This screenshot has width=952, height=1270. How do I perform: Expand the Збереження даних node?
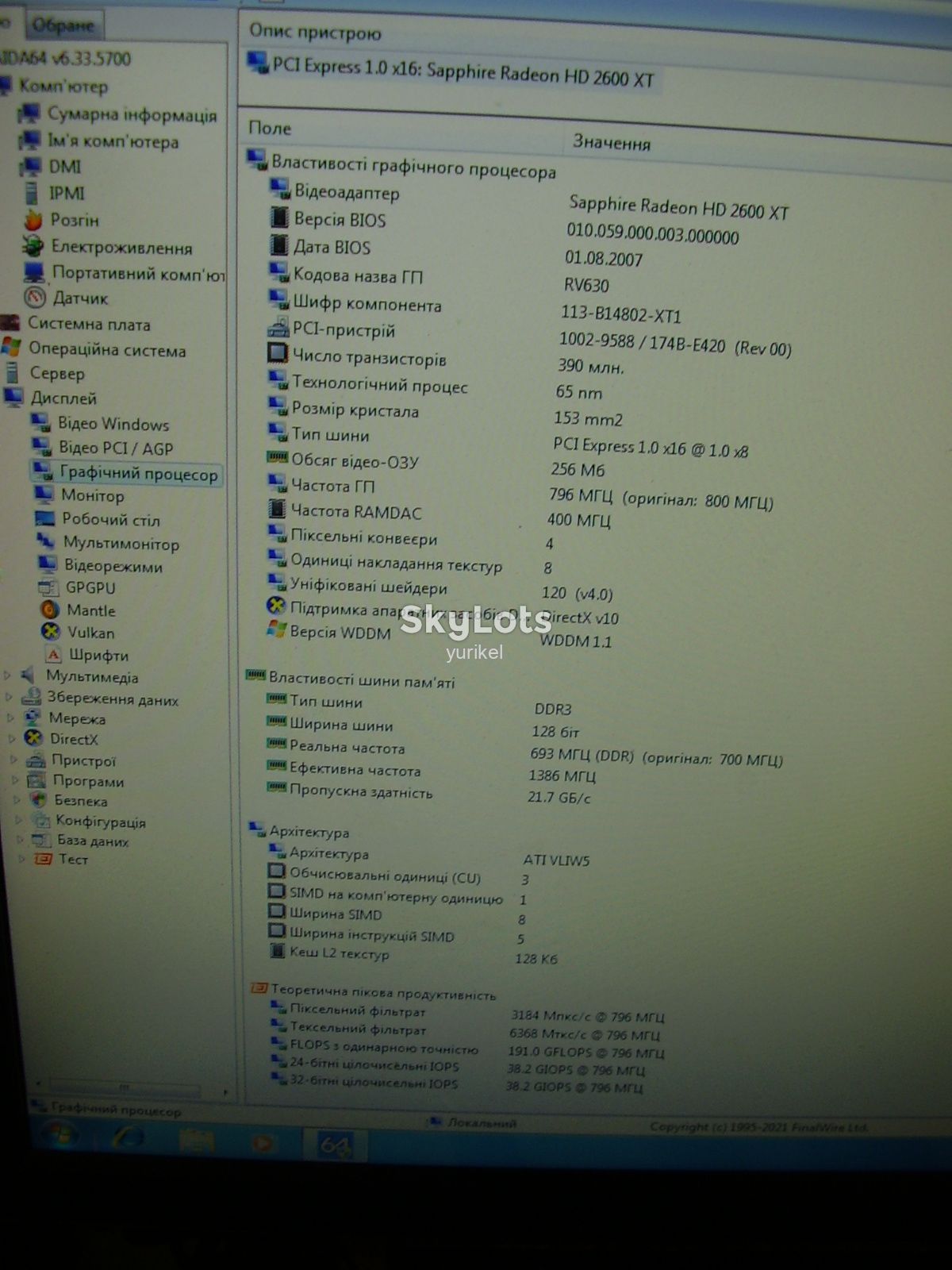coord(10,697)
